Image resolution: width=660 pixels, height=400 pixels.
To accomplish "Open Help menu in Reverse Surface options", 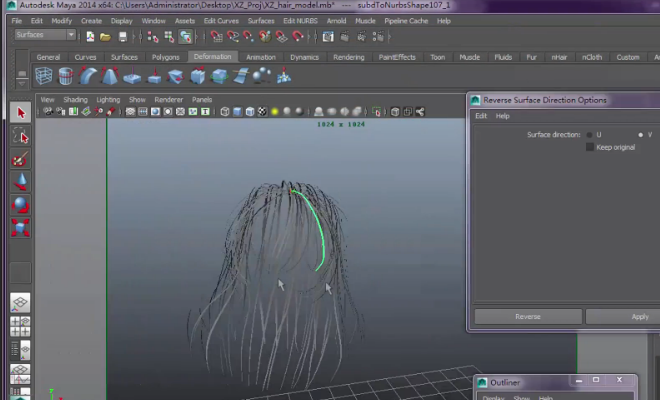I will pos(502,116).
